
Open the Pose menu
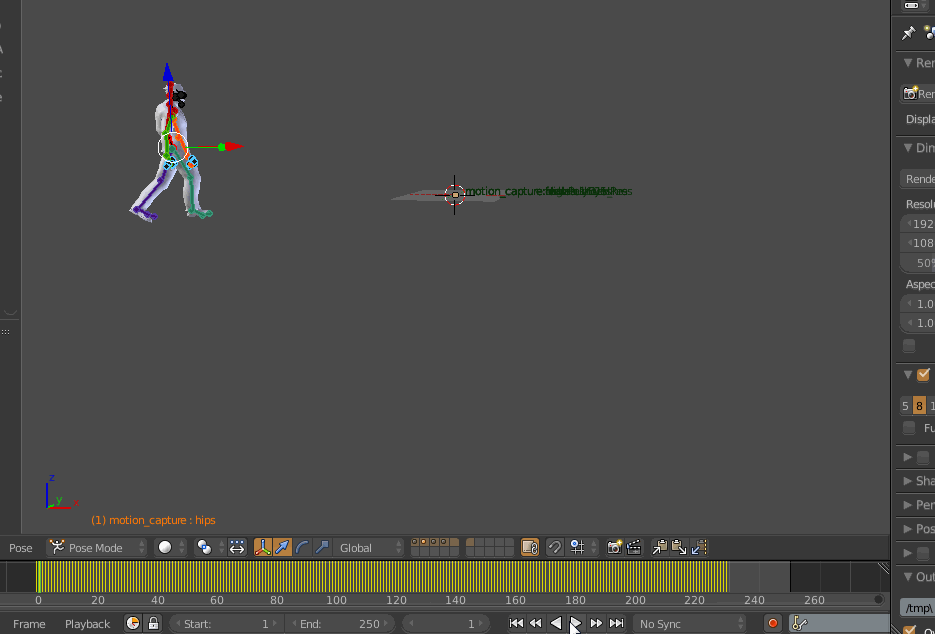tap(20, 548)
